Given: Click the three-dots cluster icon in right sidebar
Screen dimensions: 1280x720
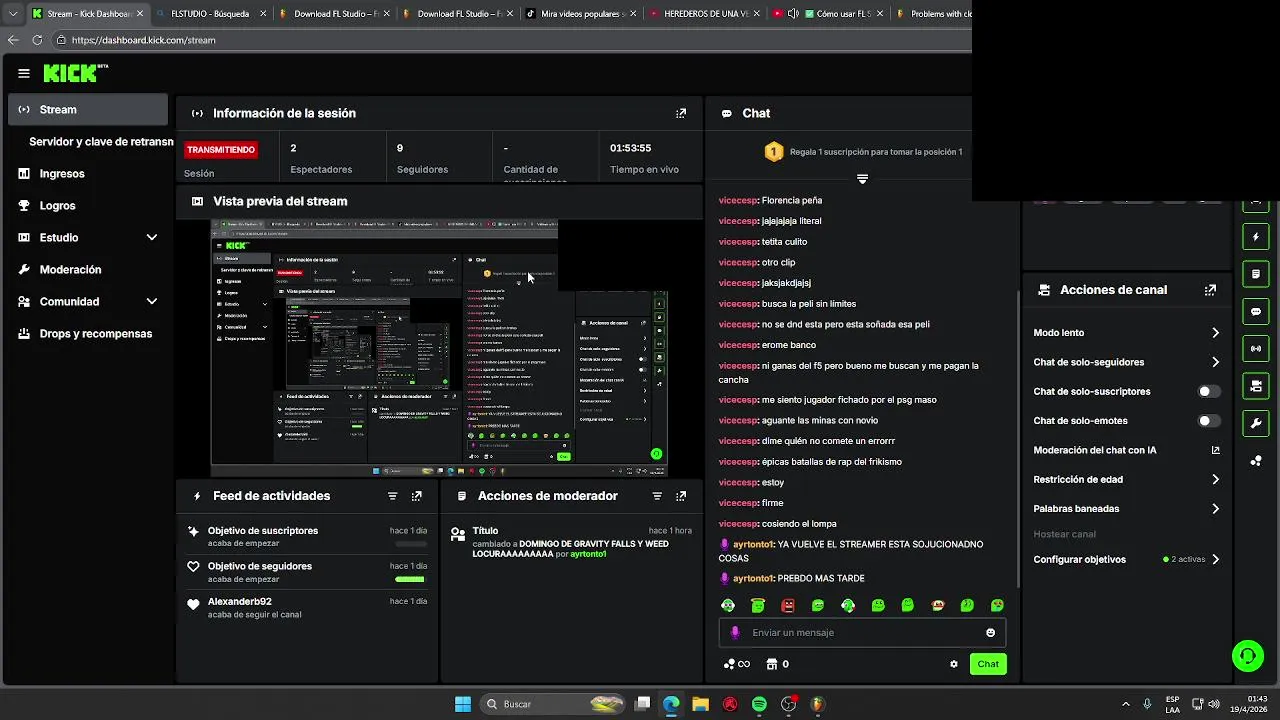Looking at the screenshot, I should [x=1256, y=461].
